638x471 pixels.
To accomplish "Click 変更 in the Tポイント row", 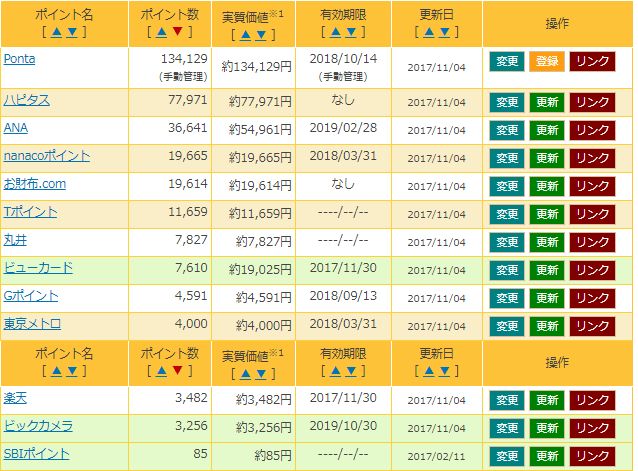I will pos(507,214).
